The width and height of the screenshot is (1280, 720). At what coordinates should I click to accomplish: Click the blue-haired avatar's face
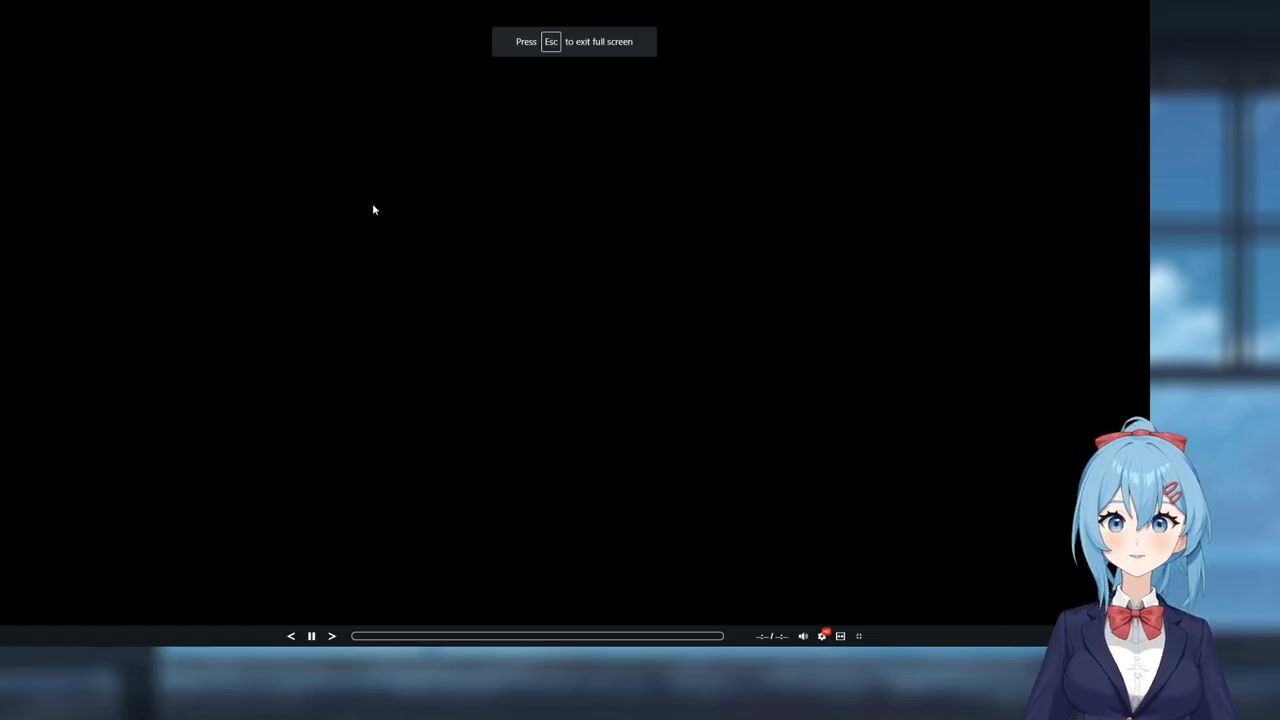click(x=1140, y=530)
